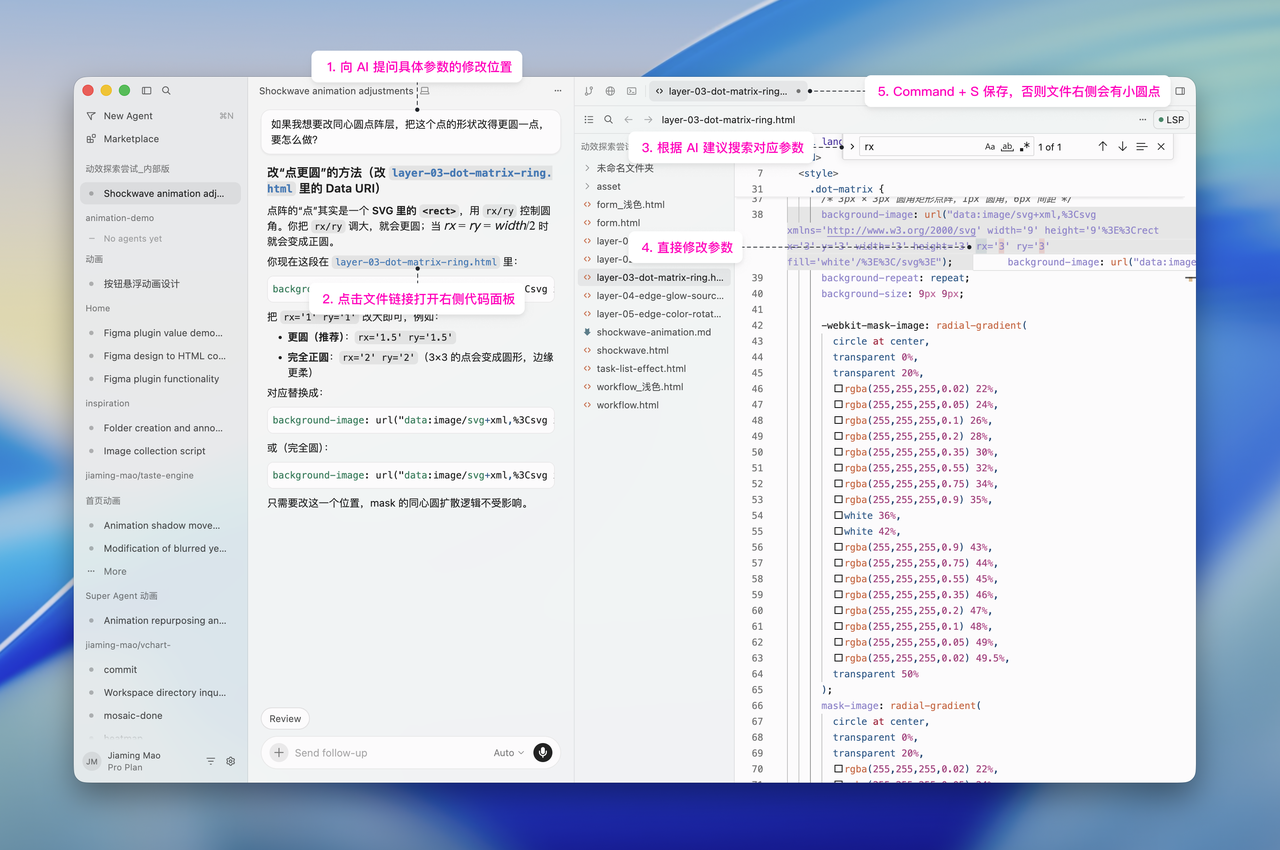1280x850 pixels.
Task: Open Folder creation and anno... conversation
Action: tap(161, 428)
